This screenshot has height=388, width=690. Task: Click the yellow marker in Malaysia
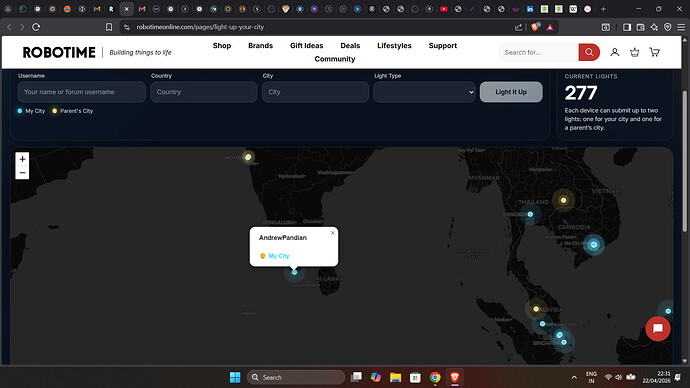pyautogui.click(x=536, y=309)
